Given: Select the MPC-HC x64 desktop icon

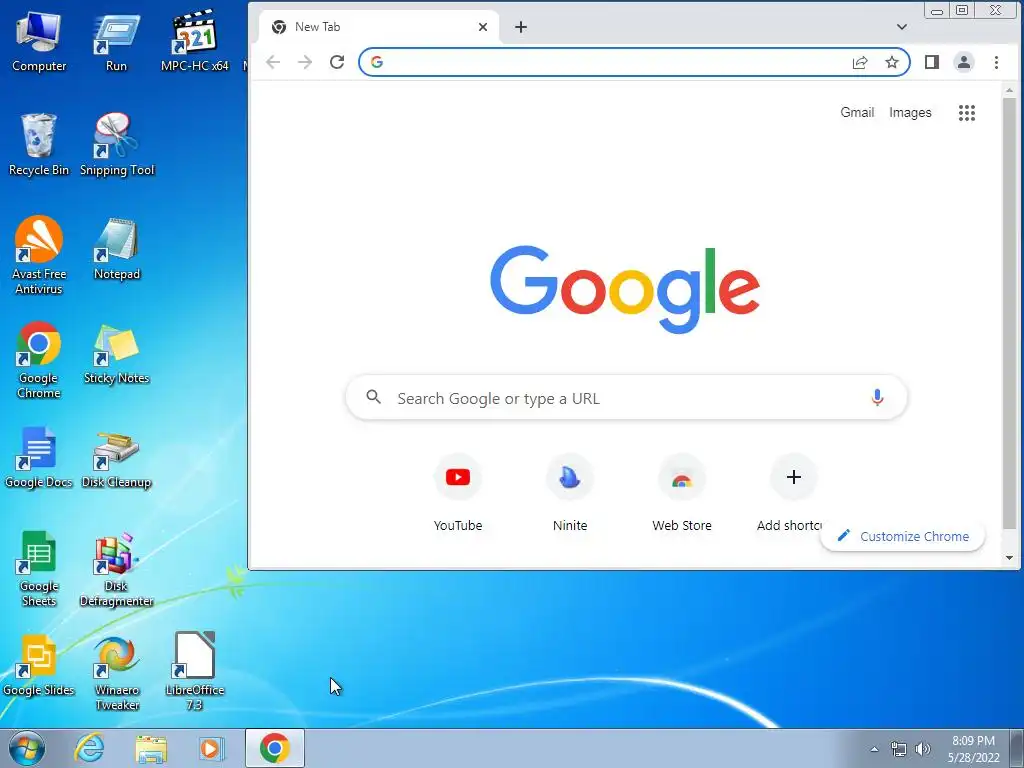Looking at the screenshot, I should pyautogui.click(x=195, y=42).
